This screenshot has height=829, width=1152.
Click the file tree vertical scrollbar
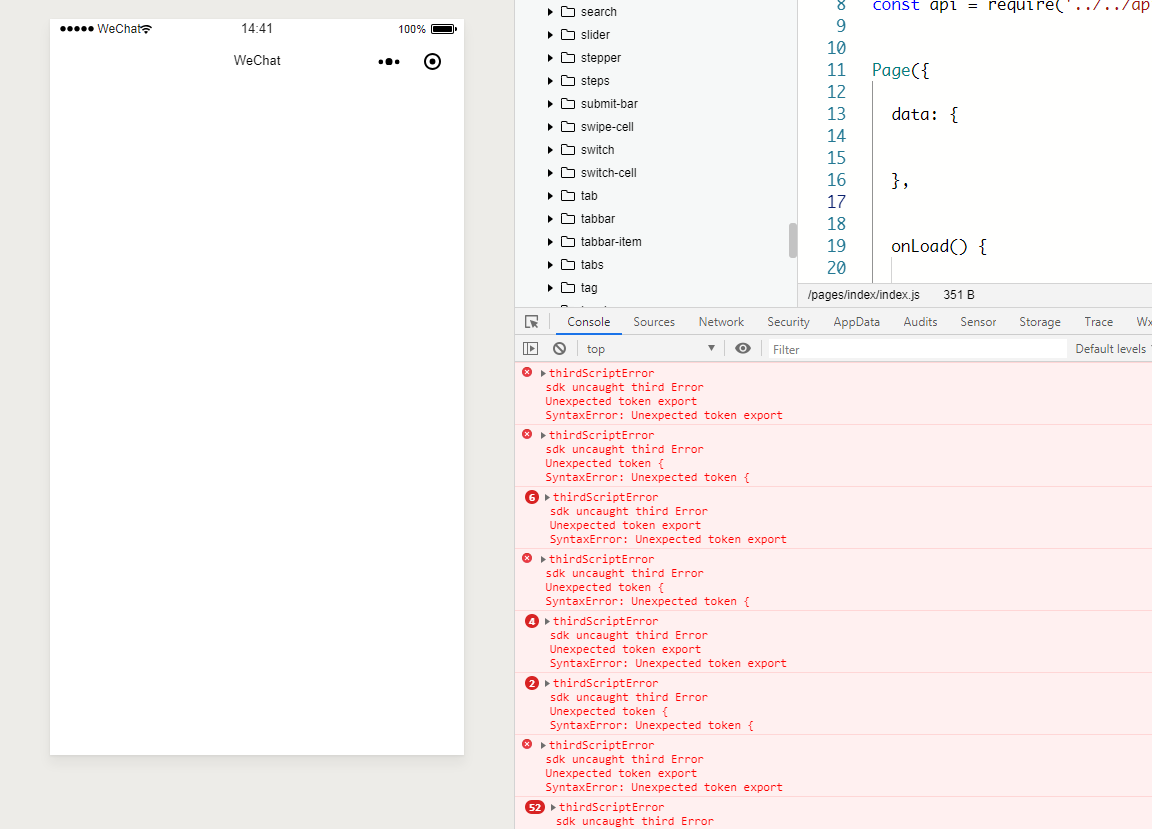tap(793, 240)
